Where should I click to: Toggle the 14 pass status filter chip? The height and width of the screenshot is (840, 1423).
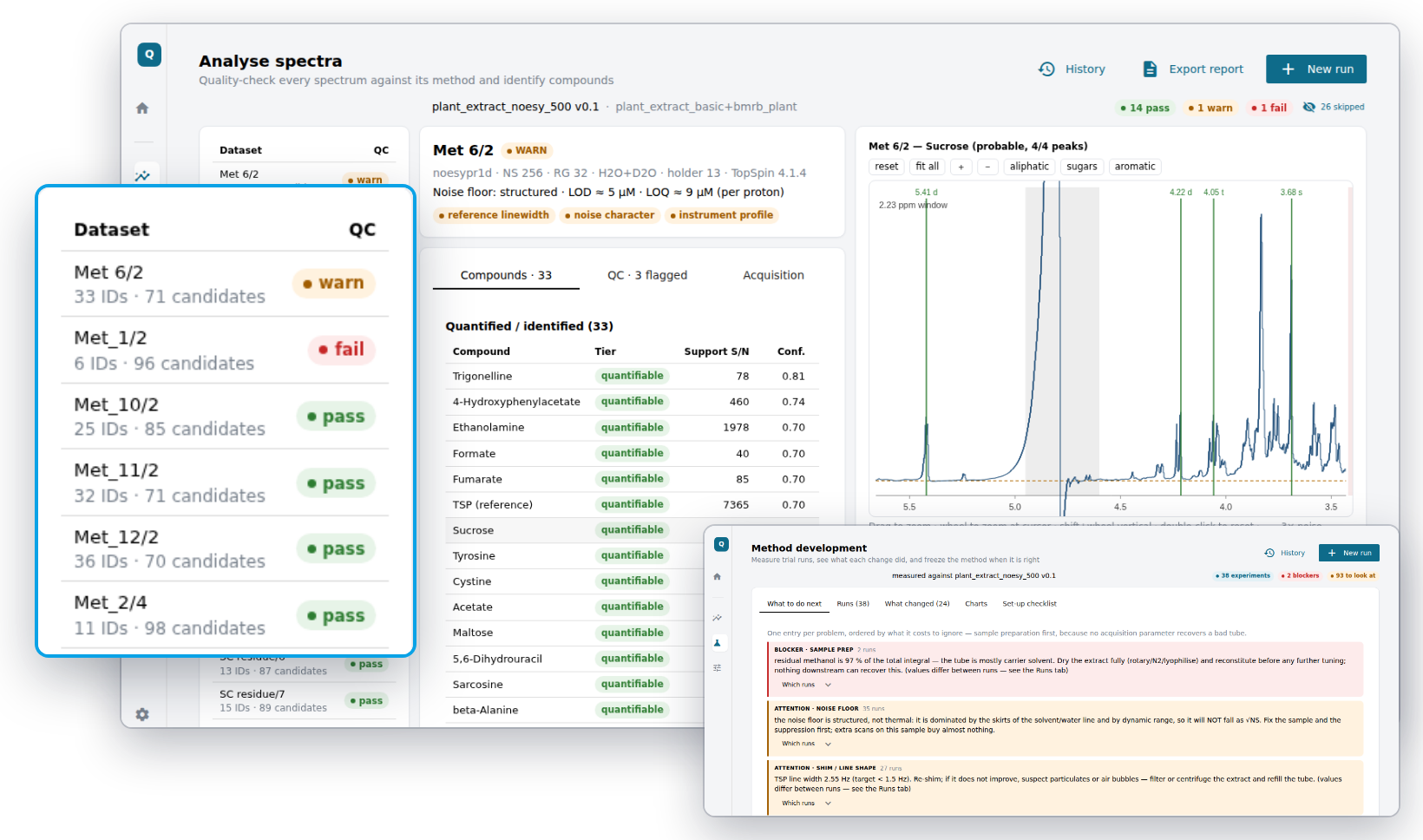[x=1144, y=108]
